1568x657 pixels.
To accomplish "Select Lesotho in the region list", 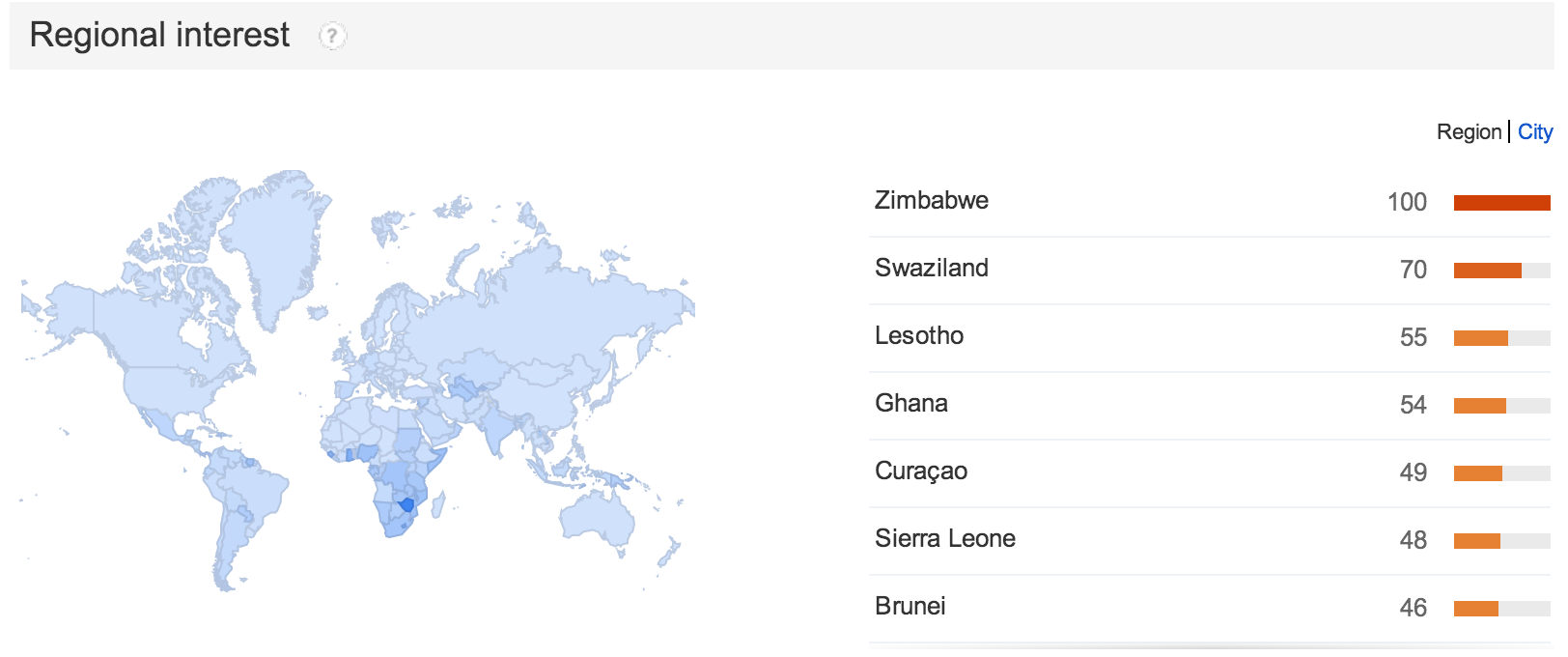I will 918,335.
